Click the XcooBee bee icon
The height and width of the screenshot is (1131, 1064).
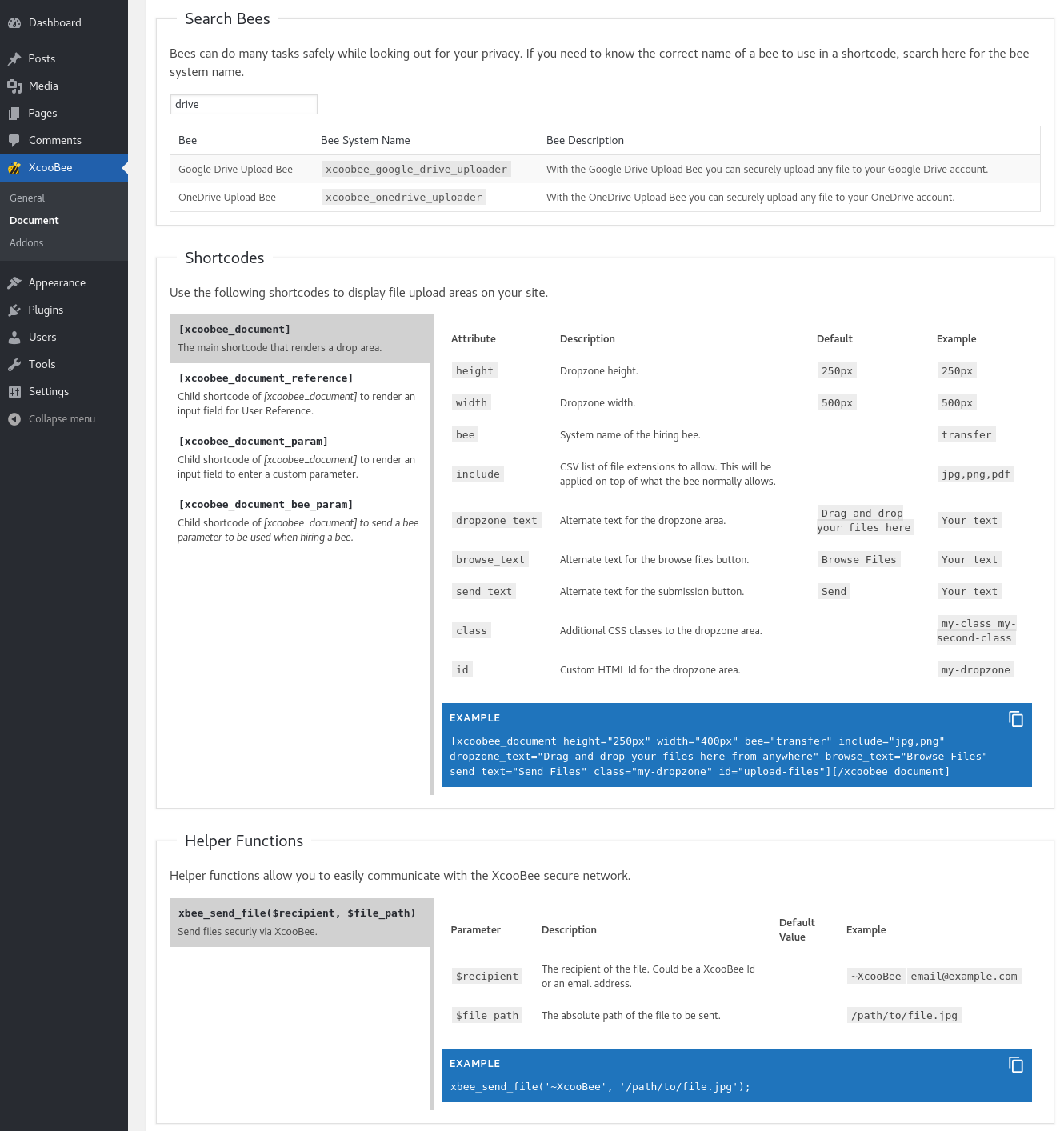(x=14, y=168)
